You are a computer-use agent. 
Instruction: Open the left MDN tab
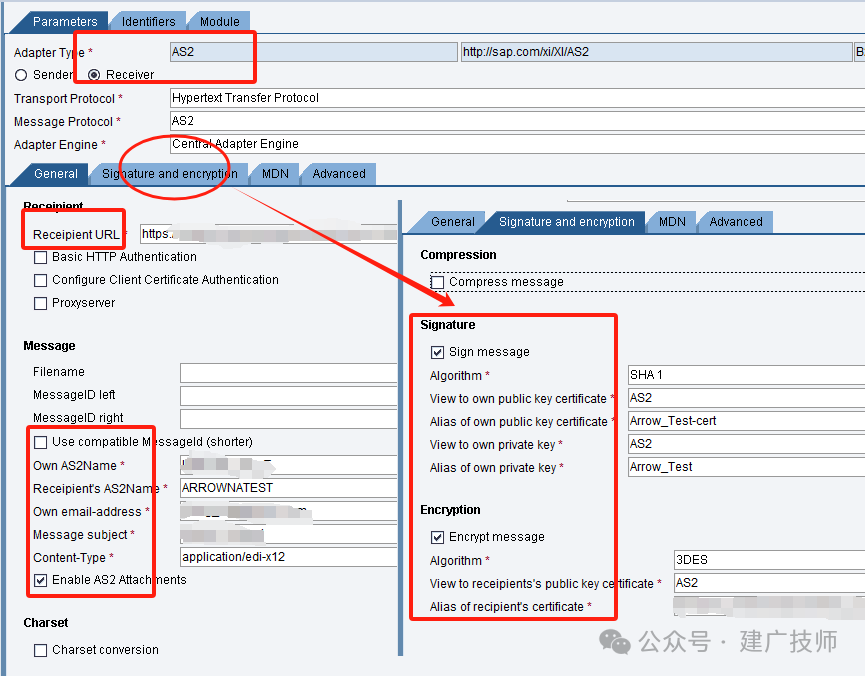[x=275, y=174]
